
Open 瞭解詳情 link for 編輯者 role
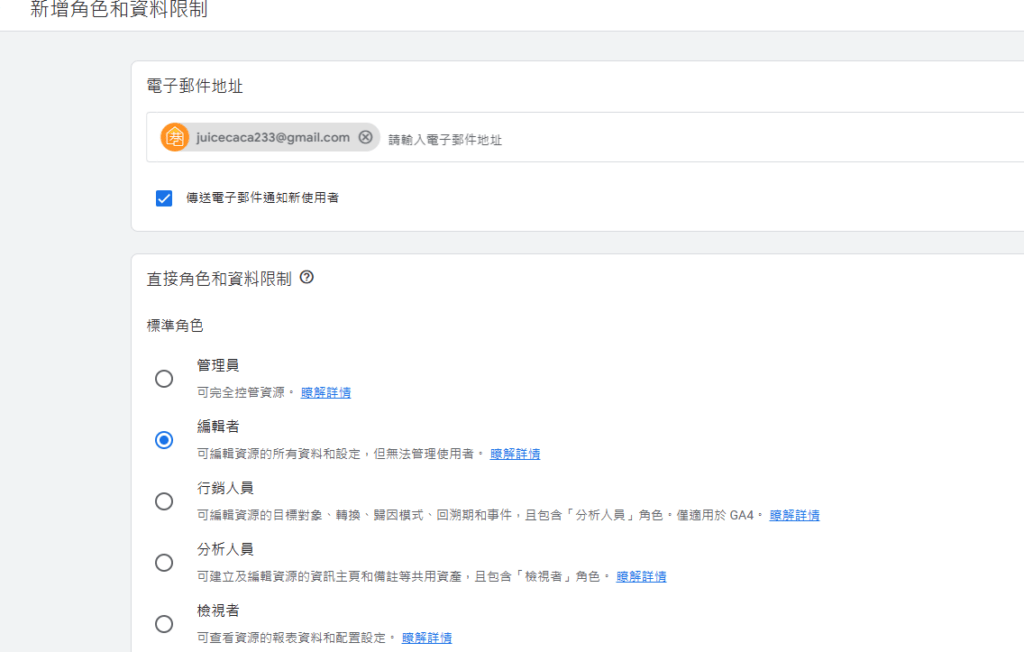(x=515, y=454)
